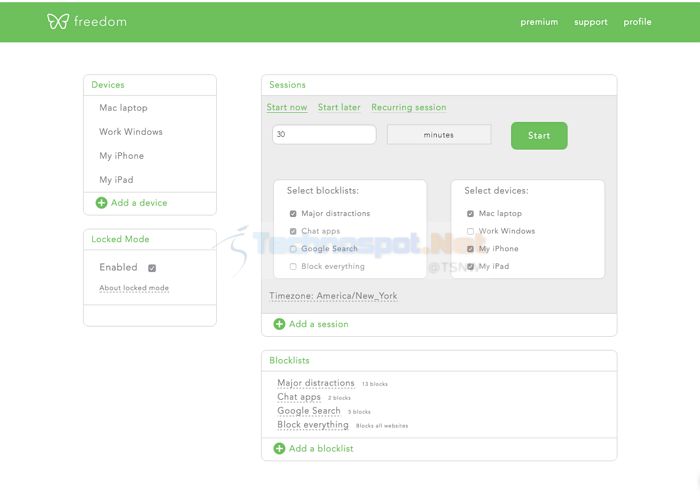Open the Block everything blocklist entry
Image resolution: width=700 pixels, height=500 pixels.
tap(312, 425)
